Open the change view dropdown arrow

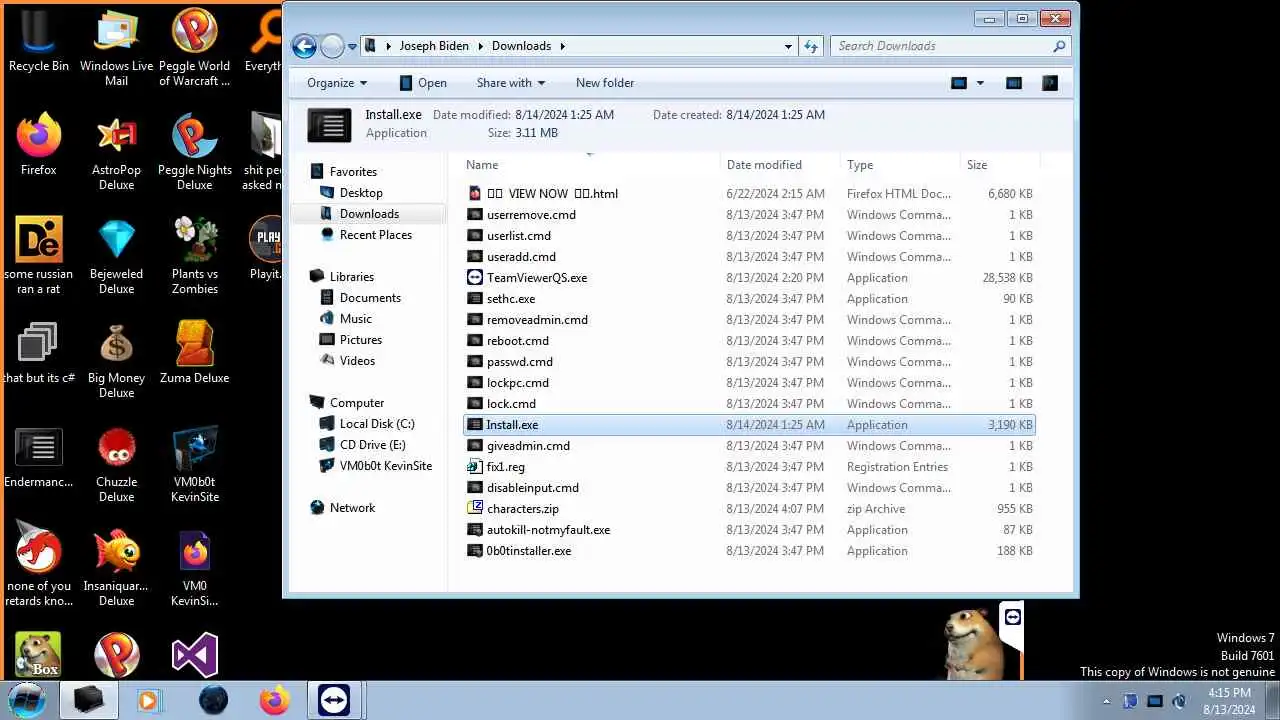click(980, 83)
